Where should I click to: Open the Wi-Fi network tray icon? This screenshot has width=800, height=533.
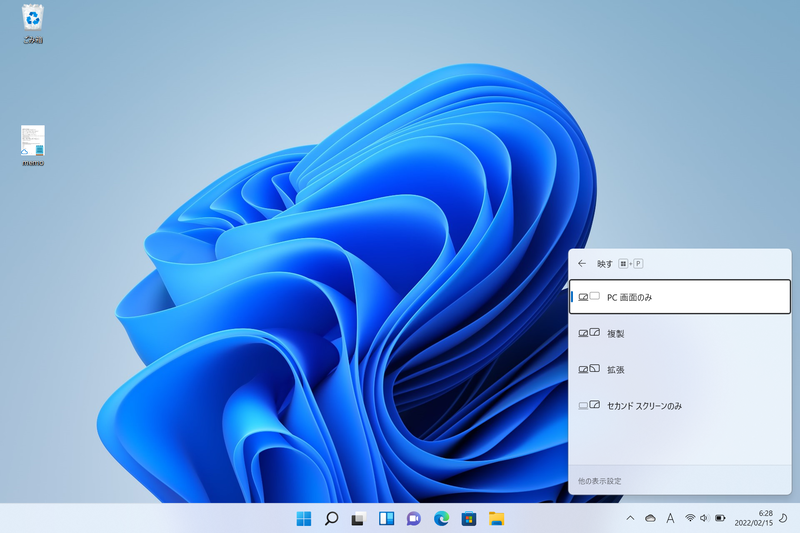pyautogui.click(x=690, y=518)
